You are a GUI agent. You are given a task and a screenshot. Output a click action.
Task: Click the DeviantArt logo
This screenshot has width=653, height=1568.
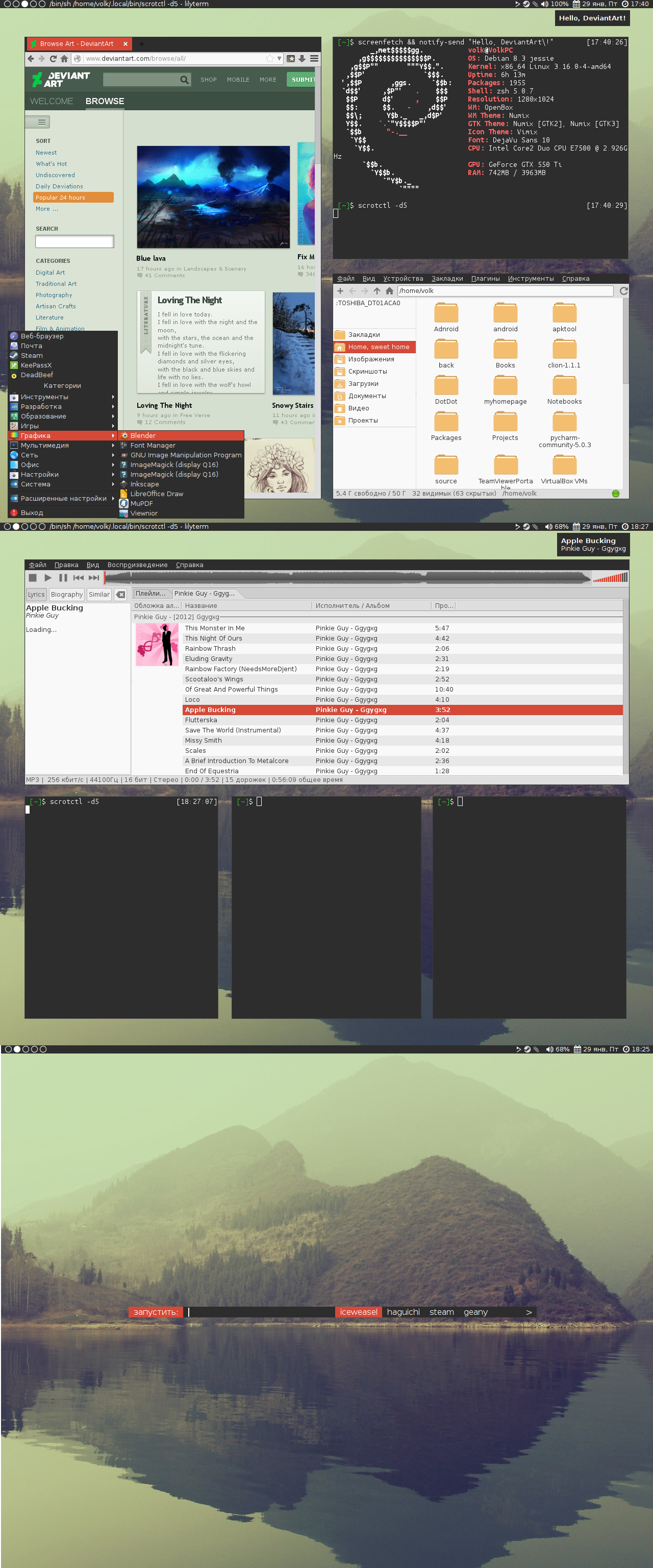point(61,79)
